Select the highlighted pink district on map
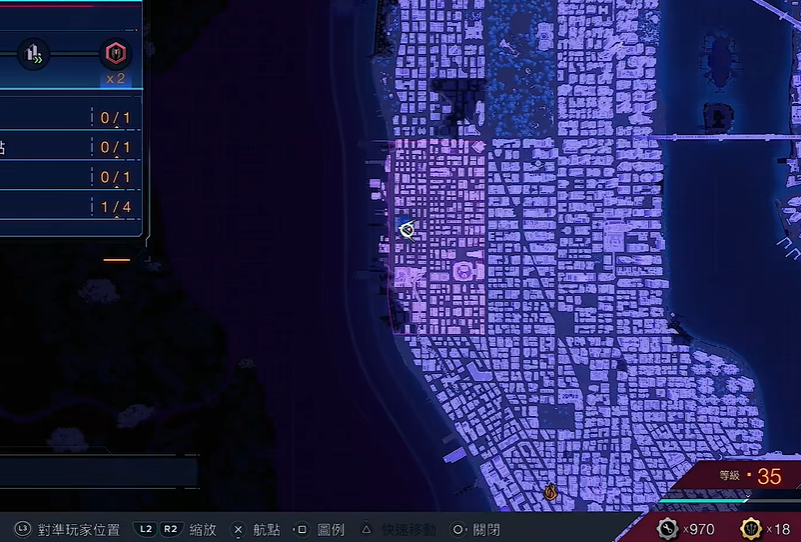Image resolution: width=801 pixels, height=542 pixels. pyautogui.click(x=438, y=237)
